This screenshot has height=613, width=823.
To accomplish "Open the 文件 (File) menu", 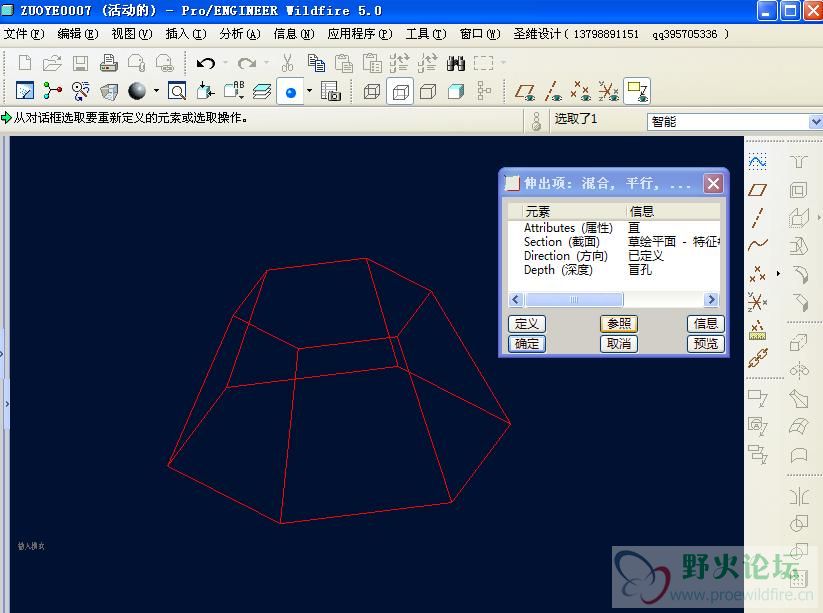I will (24, 34).
